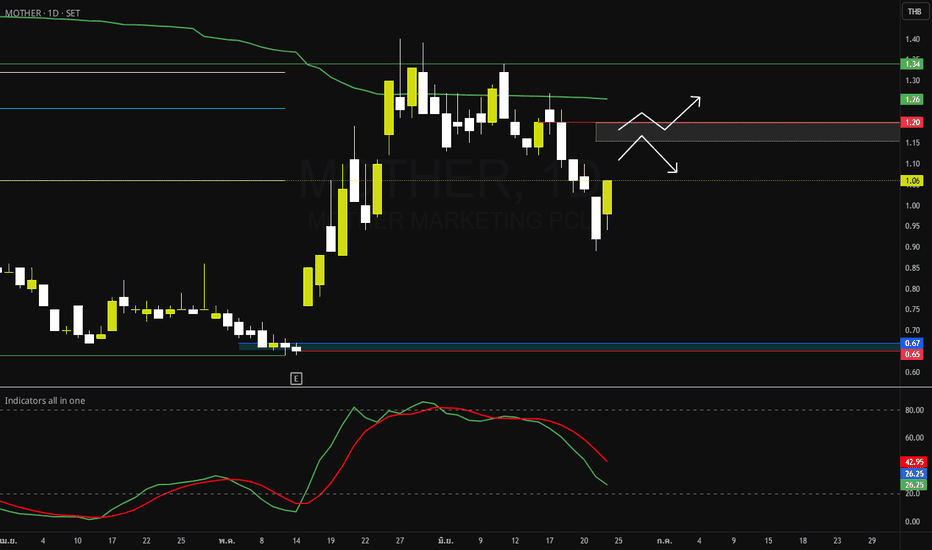
Task: Click the 0.60 price scale tick
Action: (912, 372)
